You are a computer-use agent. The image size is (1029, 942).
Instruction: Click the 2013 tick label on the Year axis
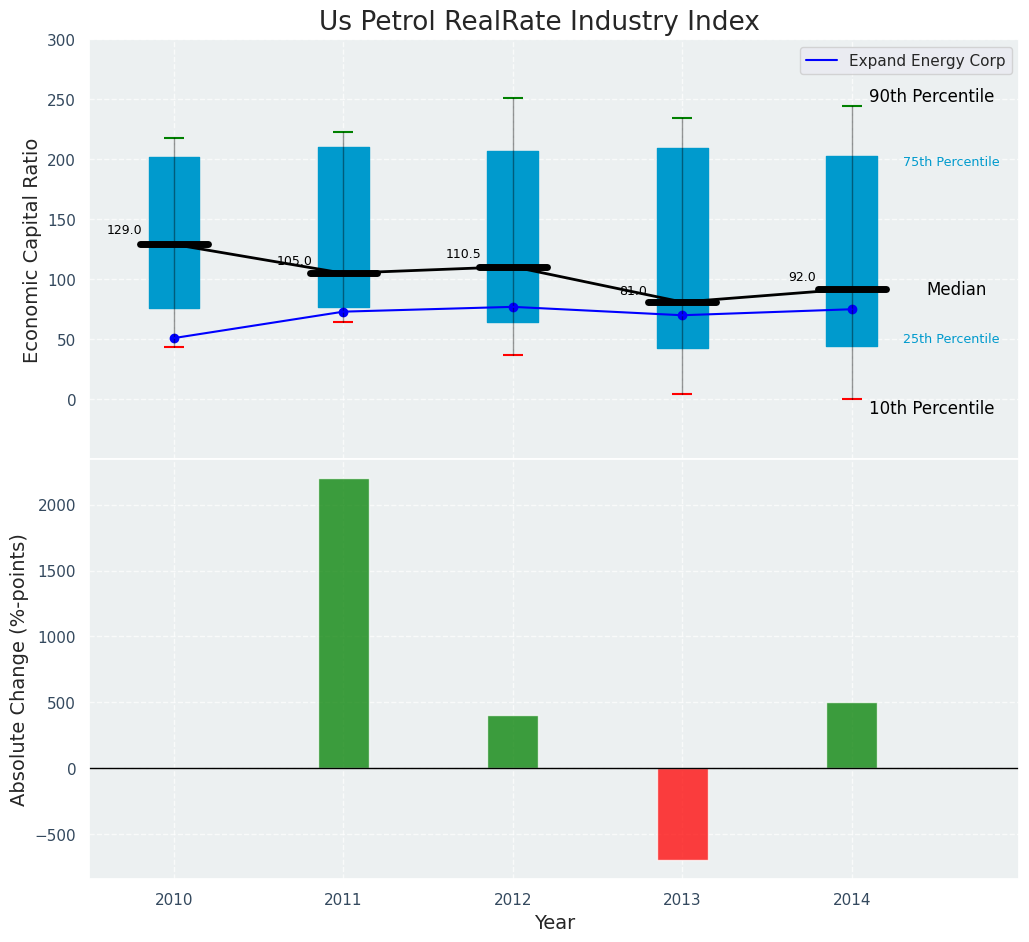point(682,899)
